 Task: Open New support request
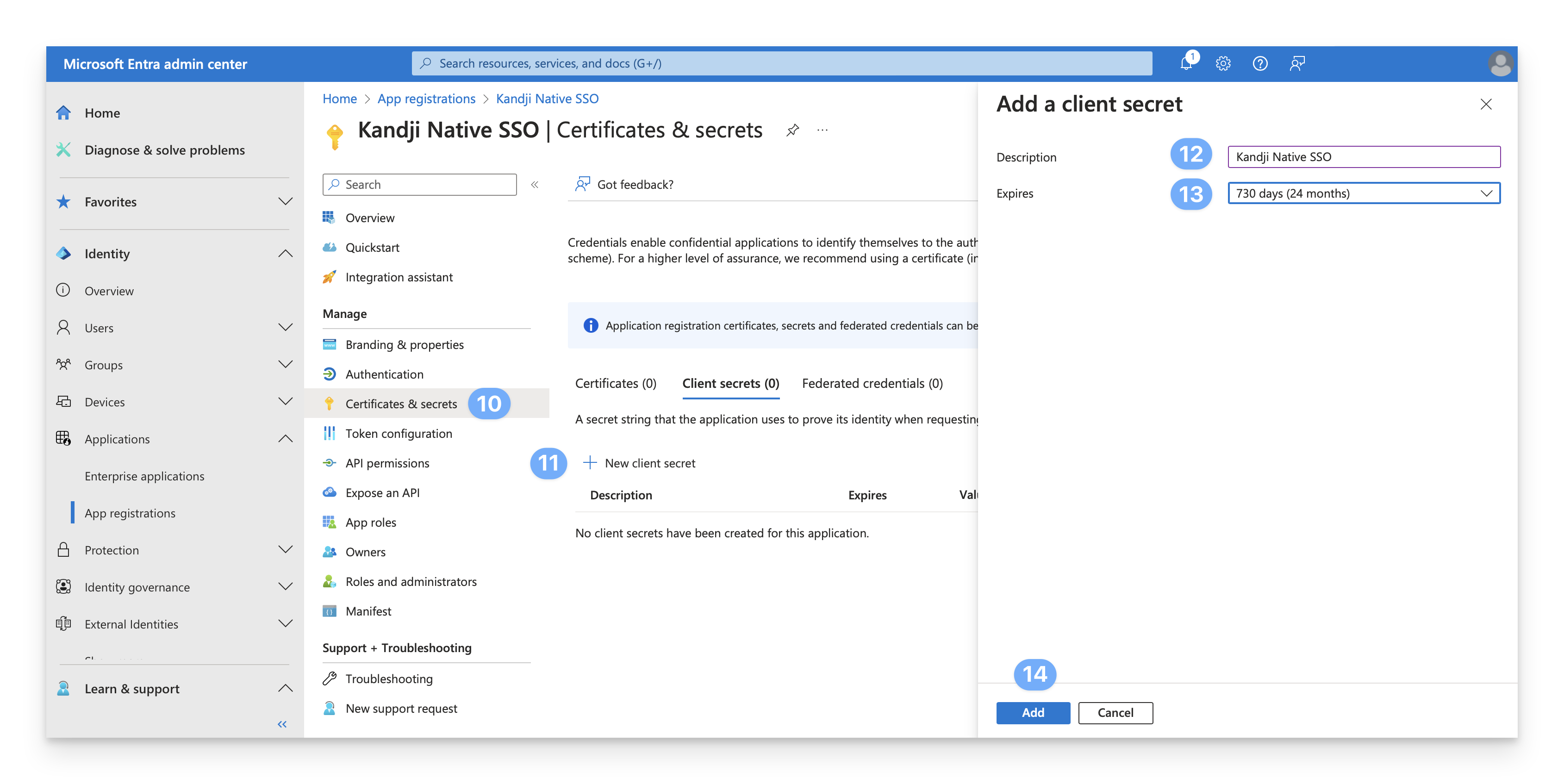click(401, 709)
